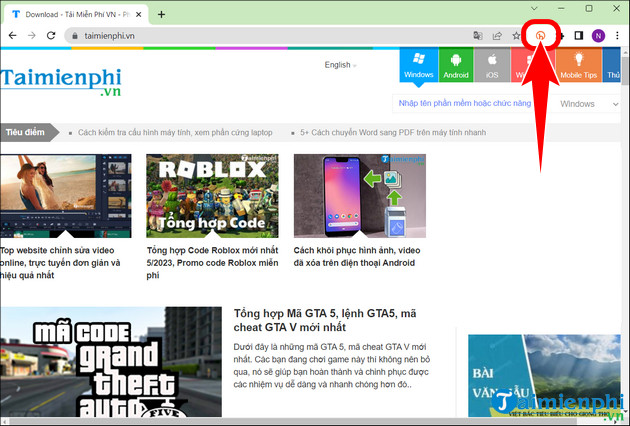Open the video editing websites thumbnail
This screenshot has width=630, height=426.
point(65,196)
